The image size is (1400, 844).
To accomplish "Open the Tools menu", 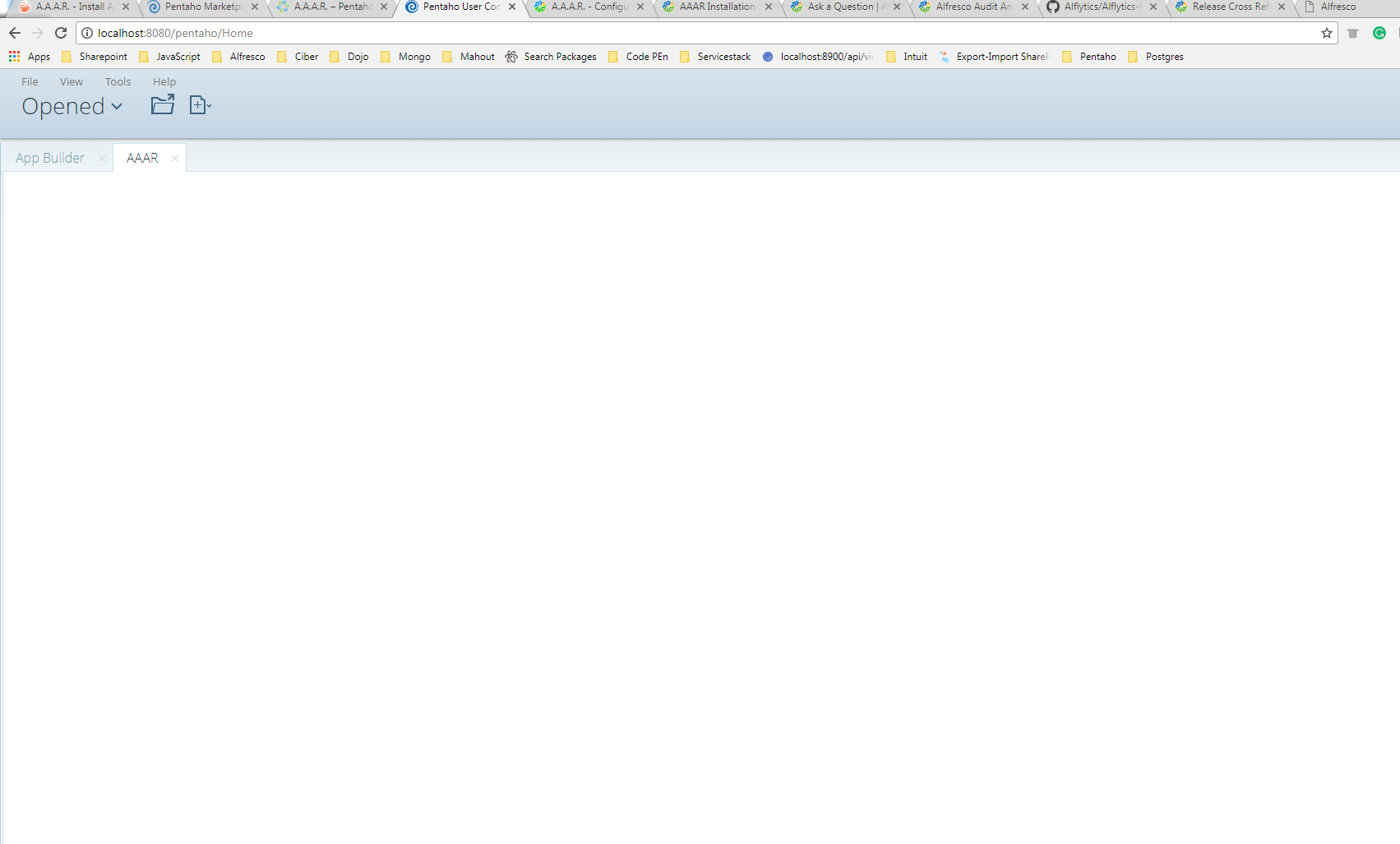I will (x=118, y=81).
